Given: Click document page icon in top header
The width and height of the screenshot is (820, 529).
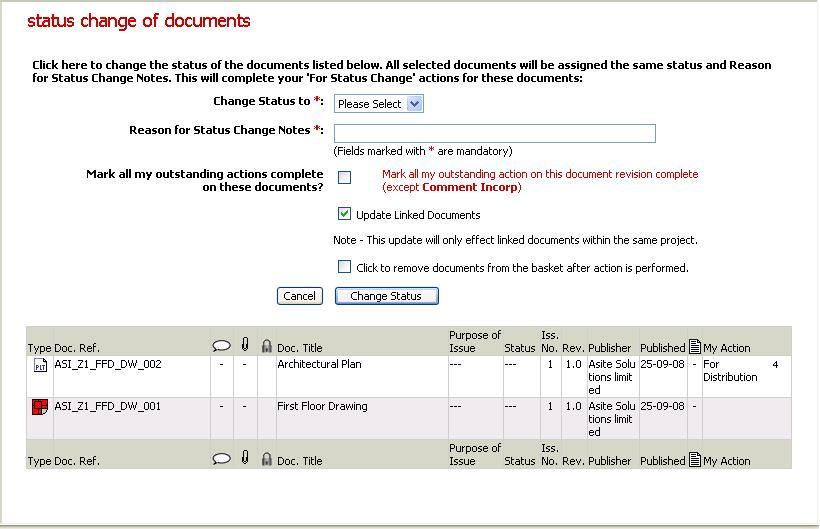Looking at the screenshot, I should click(694, 346).
